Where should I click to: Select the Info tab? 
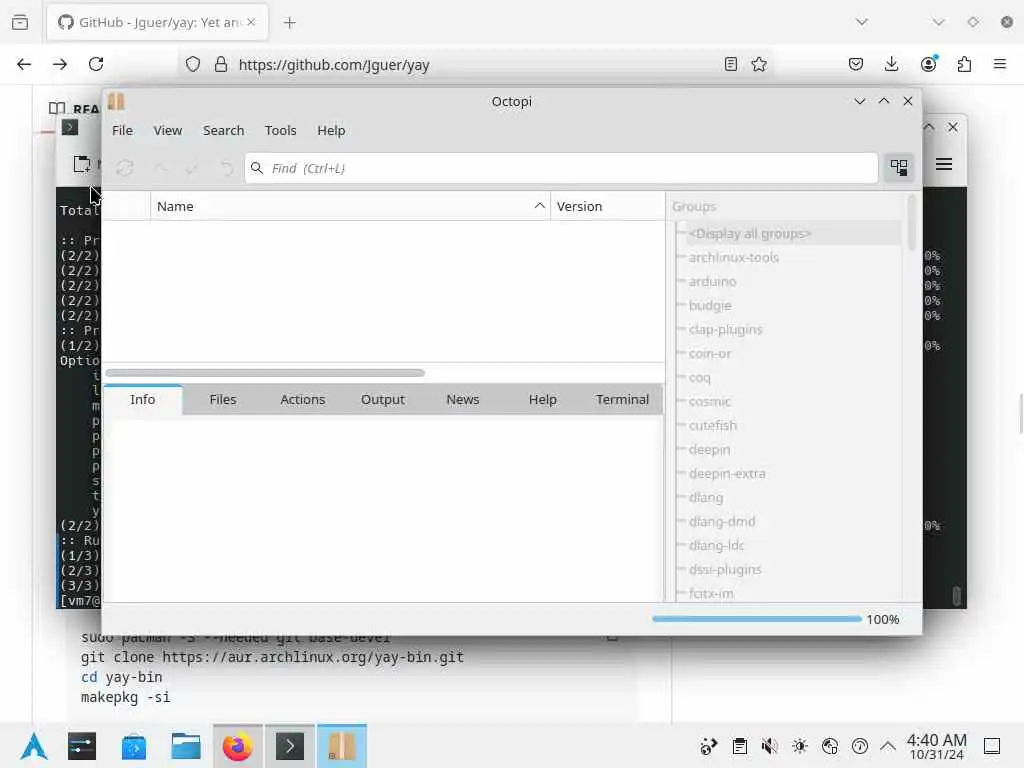pyautogui.click(x=142, y=400)
